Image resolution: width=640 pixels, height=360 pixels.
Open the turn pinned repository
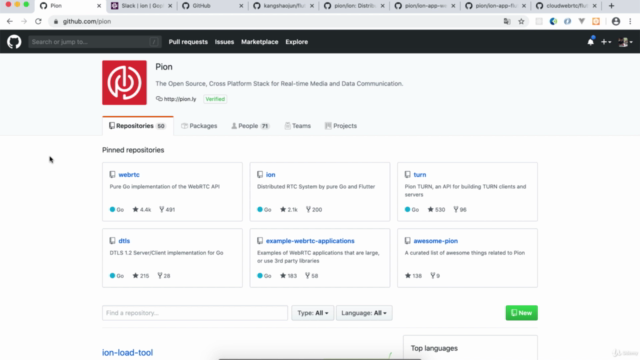coord(420,174)
